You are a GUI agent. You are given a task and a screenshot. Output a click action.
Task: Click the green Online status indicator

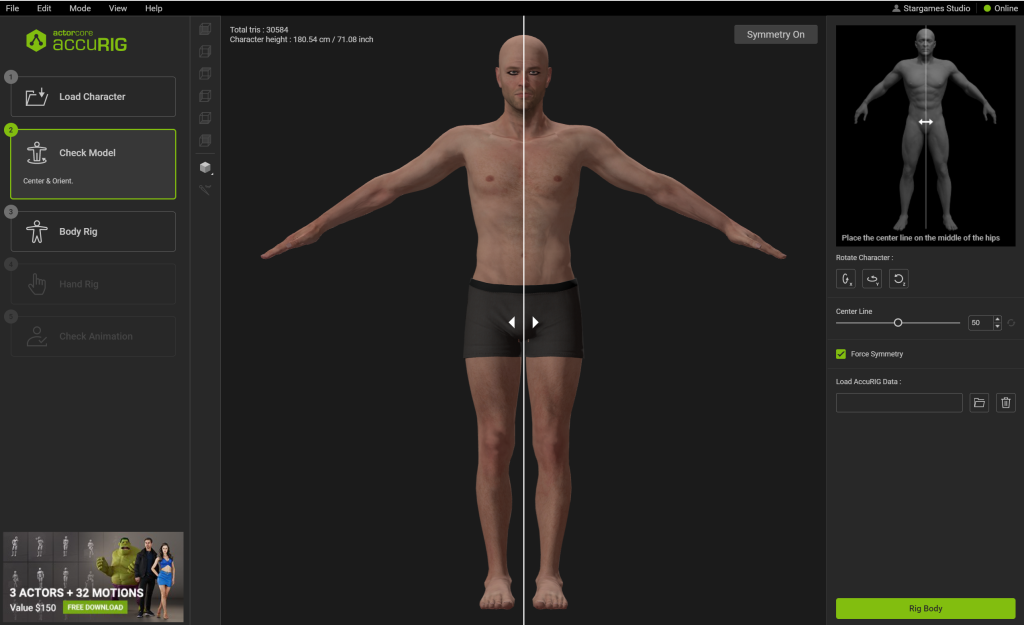tap(987, 8)
